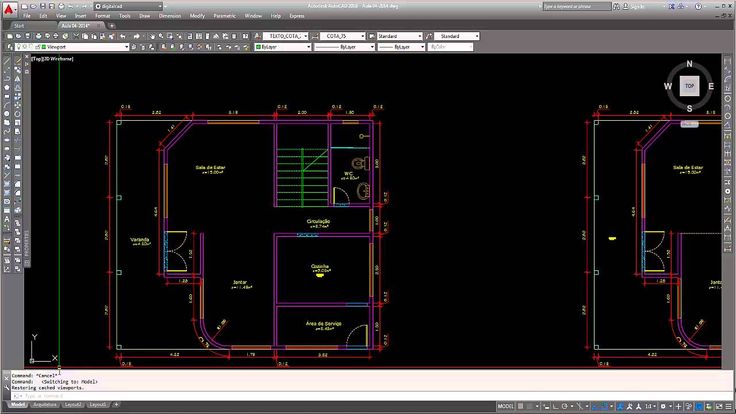736x414 pixels.
Task: Open the Viewport layer dropdown
Action: pyautogui.click(x=72, y=47)
